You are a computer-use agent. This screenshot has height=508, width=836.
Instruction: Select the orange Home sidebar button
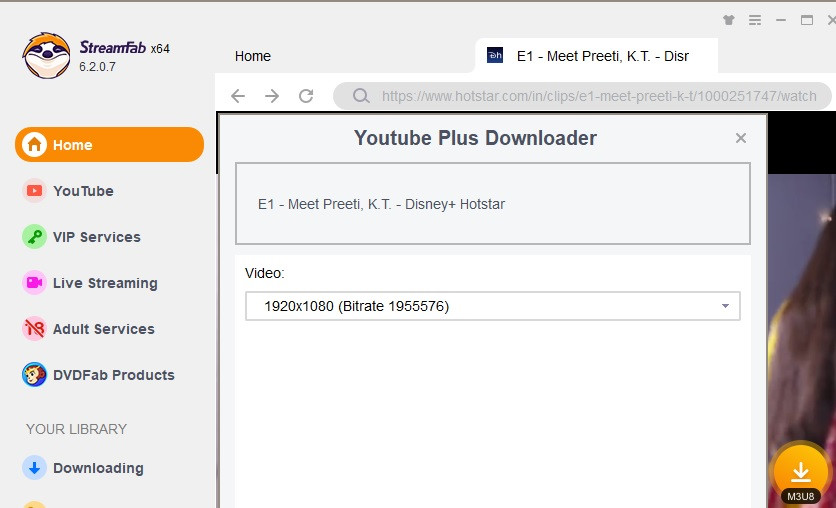point(109,145)
